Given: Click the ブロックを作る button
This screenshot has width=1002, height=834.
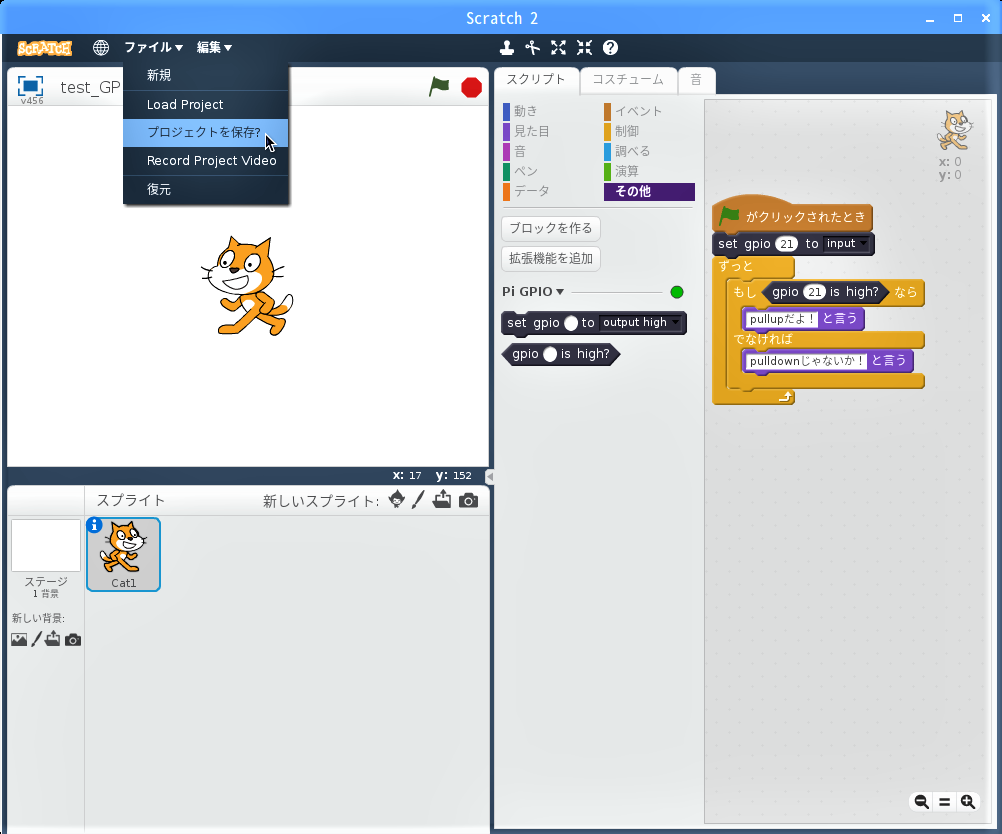Looking at the screenshot, I should (551, 228).
